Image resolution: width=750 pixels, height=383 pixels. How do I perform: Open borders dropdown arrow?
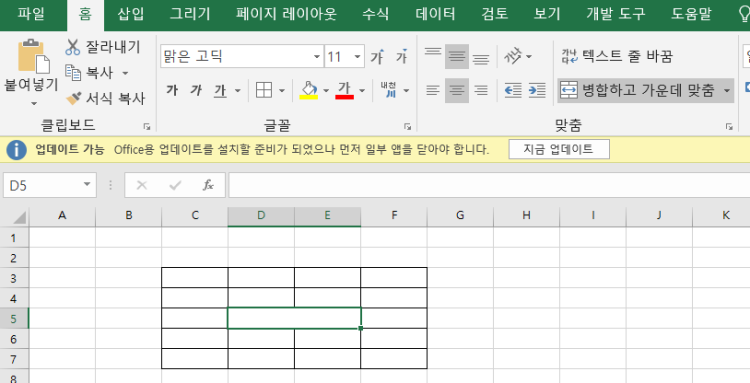click(x=282, y=90)
